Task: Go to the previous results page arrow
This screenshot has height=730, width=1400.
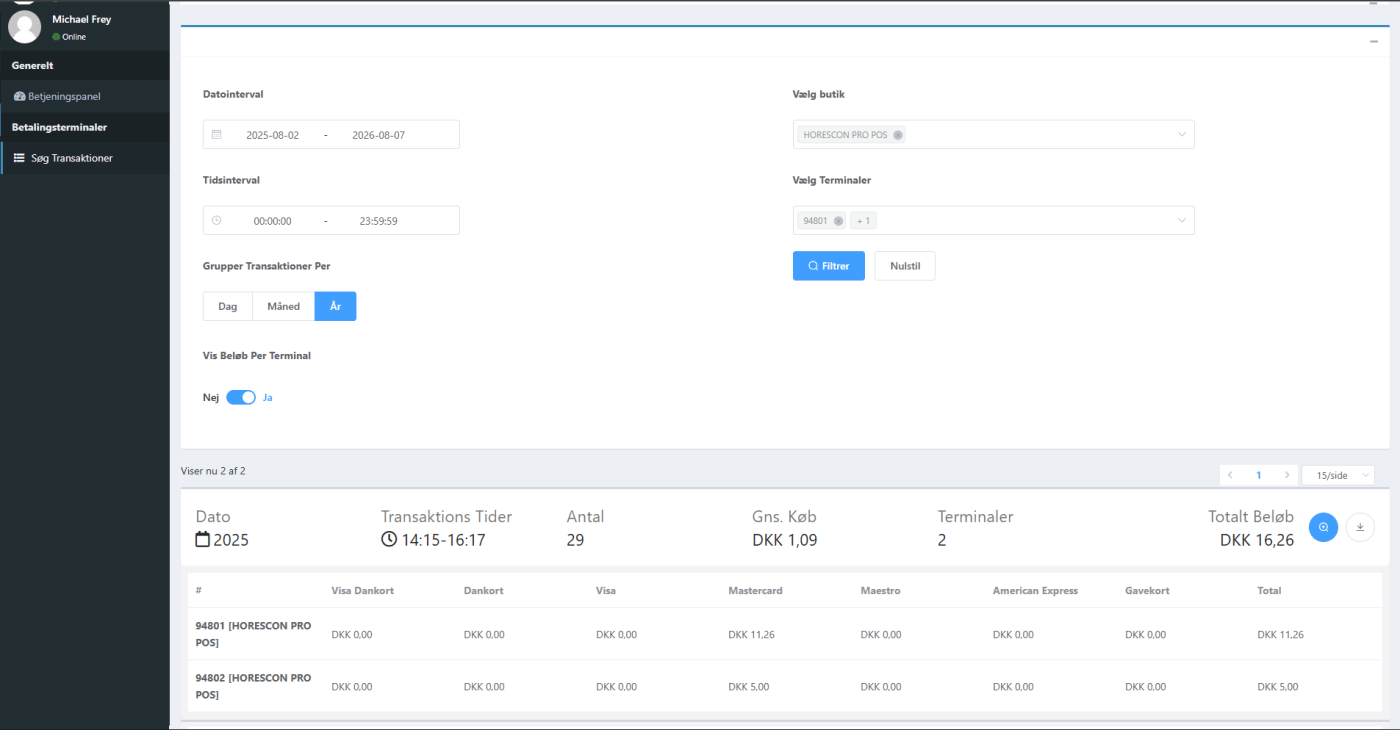Action: (1230, 475)
